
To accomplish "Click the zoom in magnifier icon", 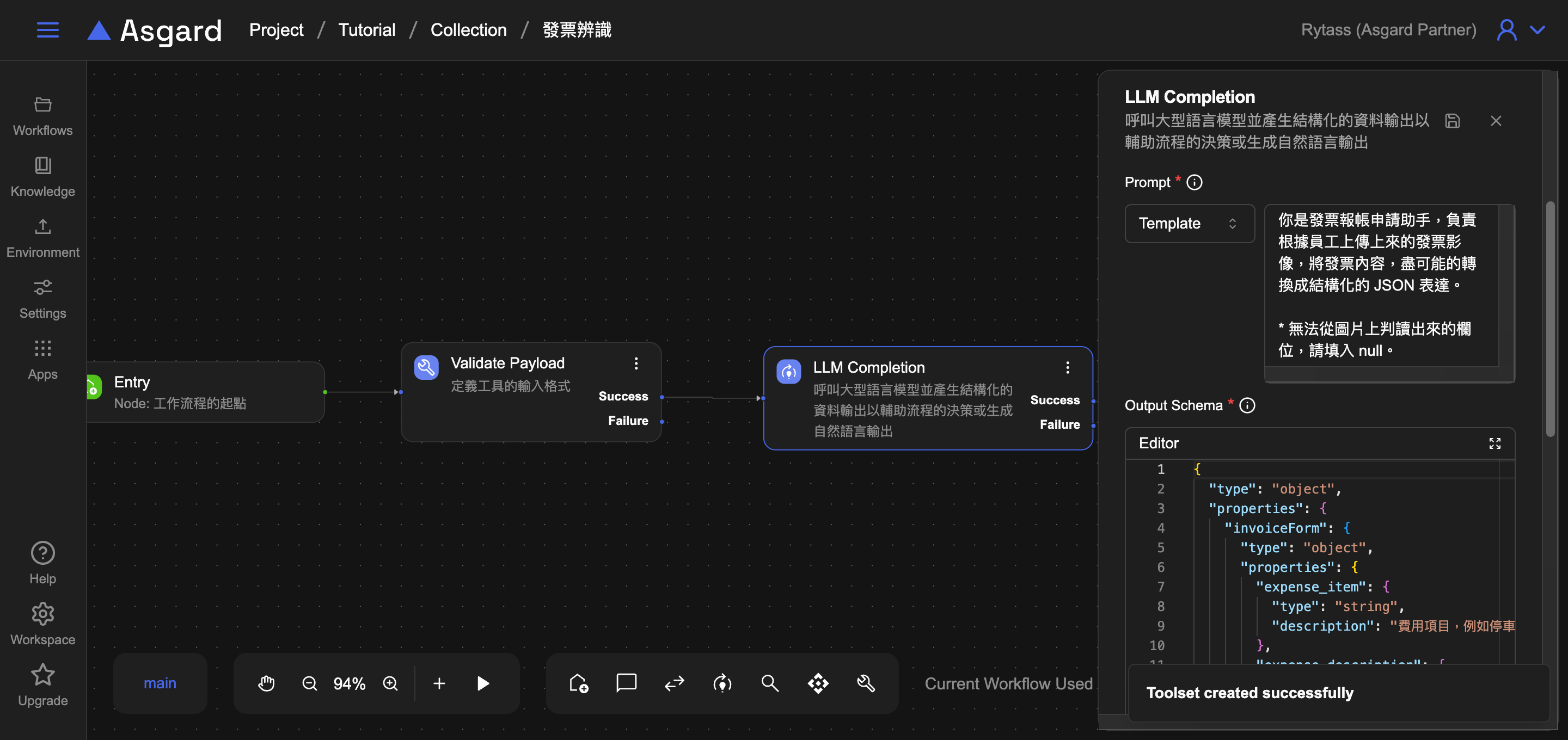I will [390, 683].
